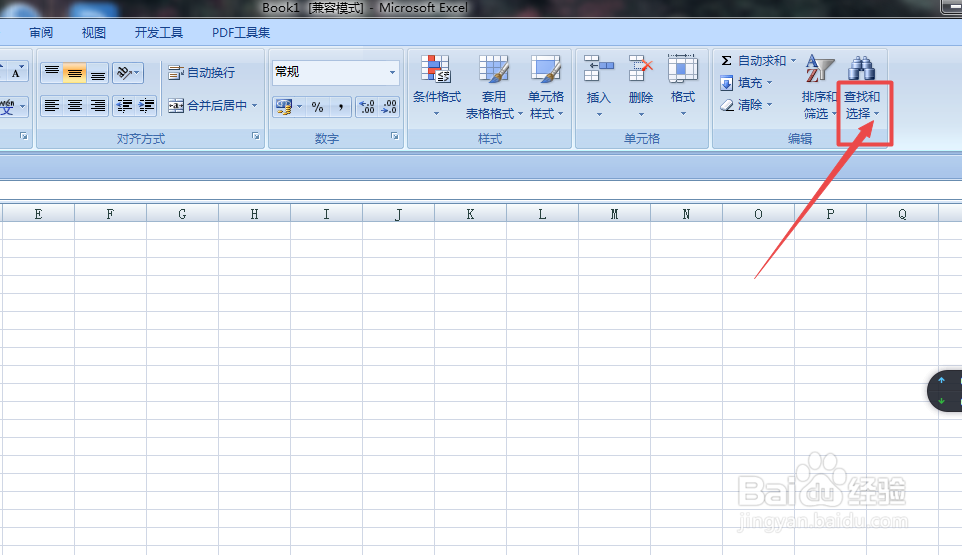The image size is (962, 555).
Task: Select column P header
Action: click(x=830, y=213)
